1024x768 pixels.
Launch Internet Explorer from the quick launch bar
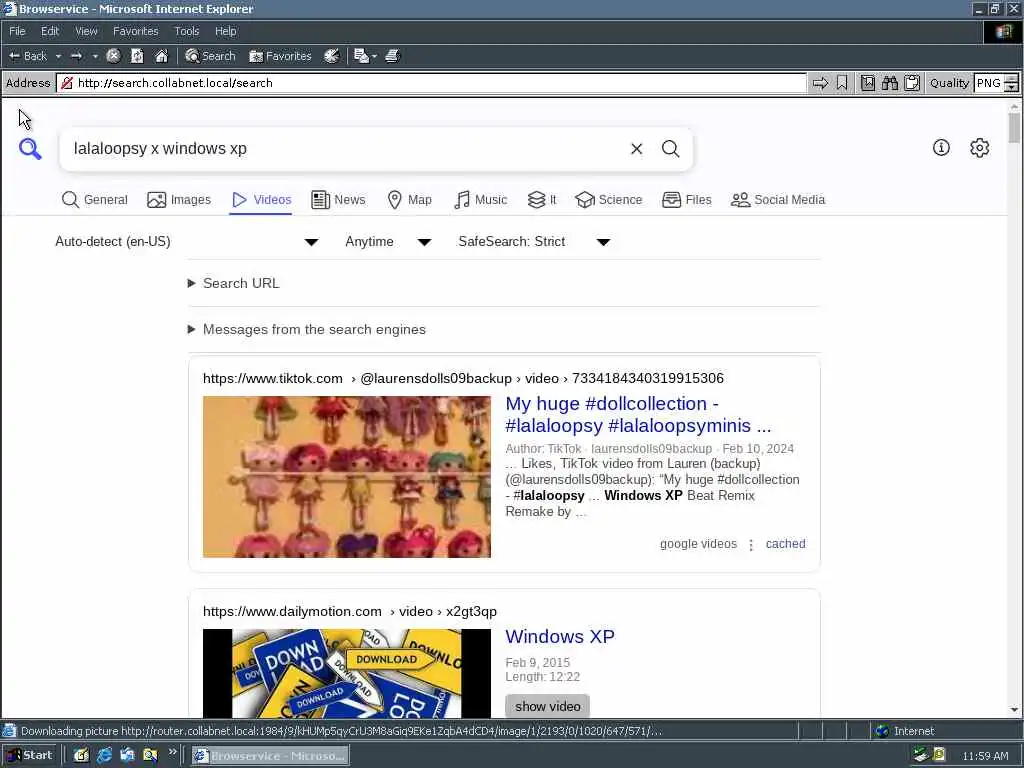click(x=104, y=756)
